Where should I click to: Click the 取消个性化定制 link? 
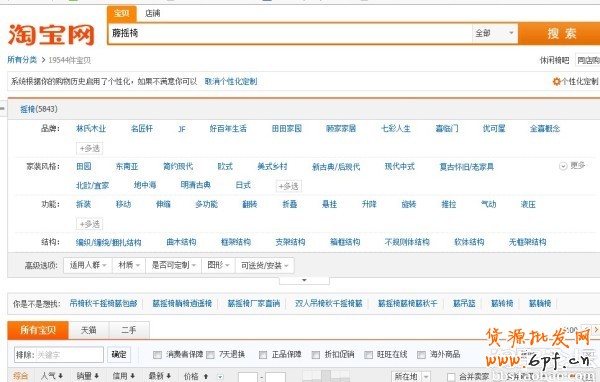[230, 81]
